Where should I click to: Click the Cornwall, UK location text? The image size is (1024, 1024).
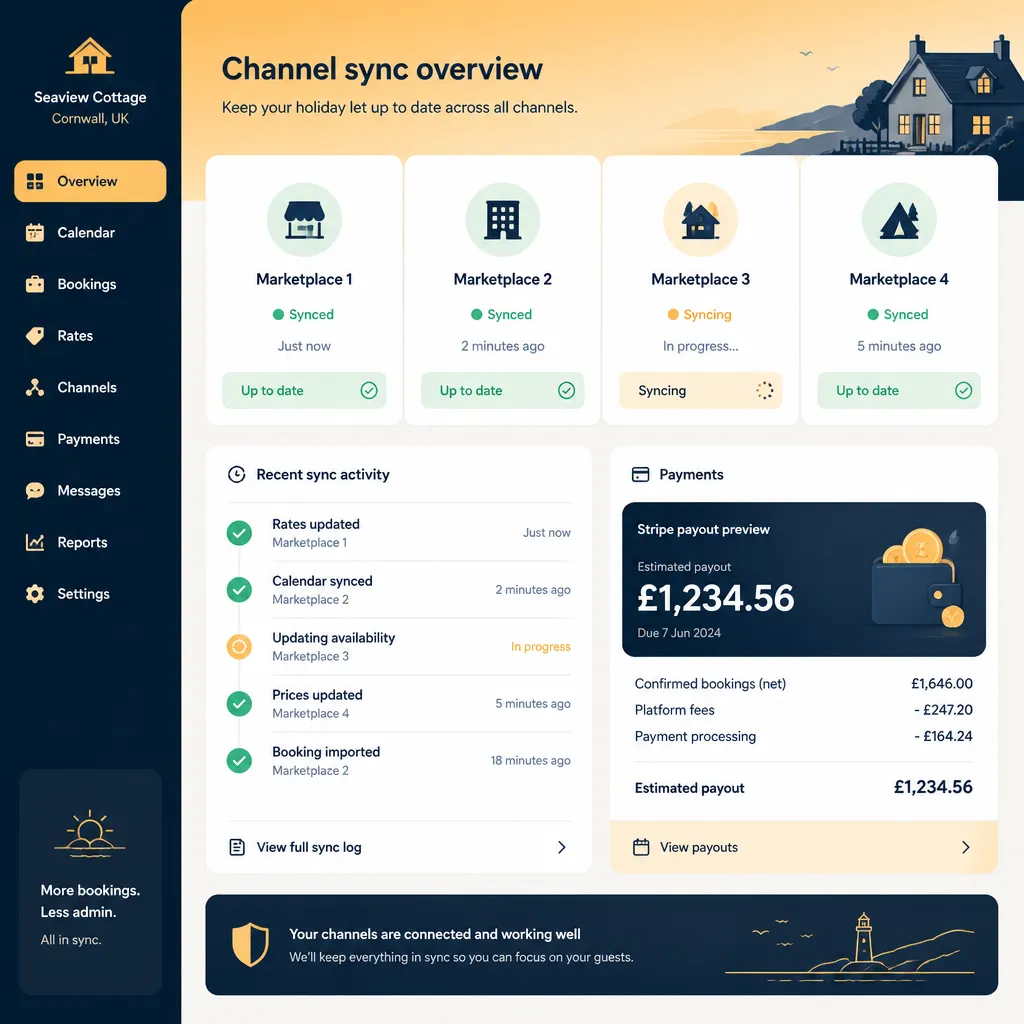[x=90, y=118]
